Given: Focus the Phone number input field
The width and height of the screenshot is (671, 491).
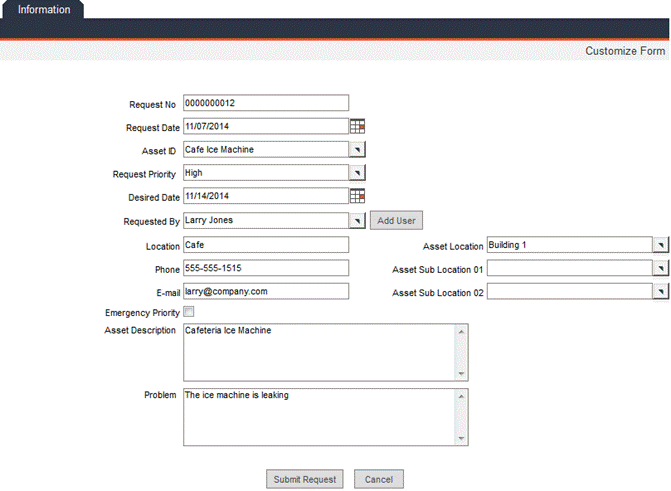Looking at the screenshot, I should (x=265, y=268).
